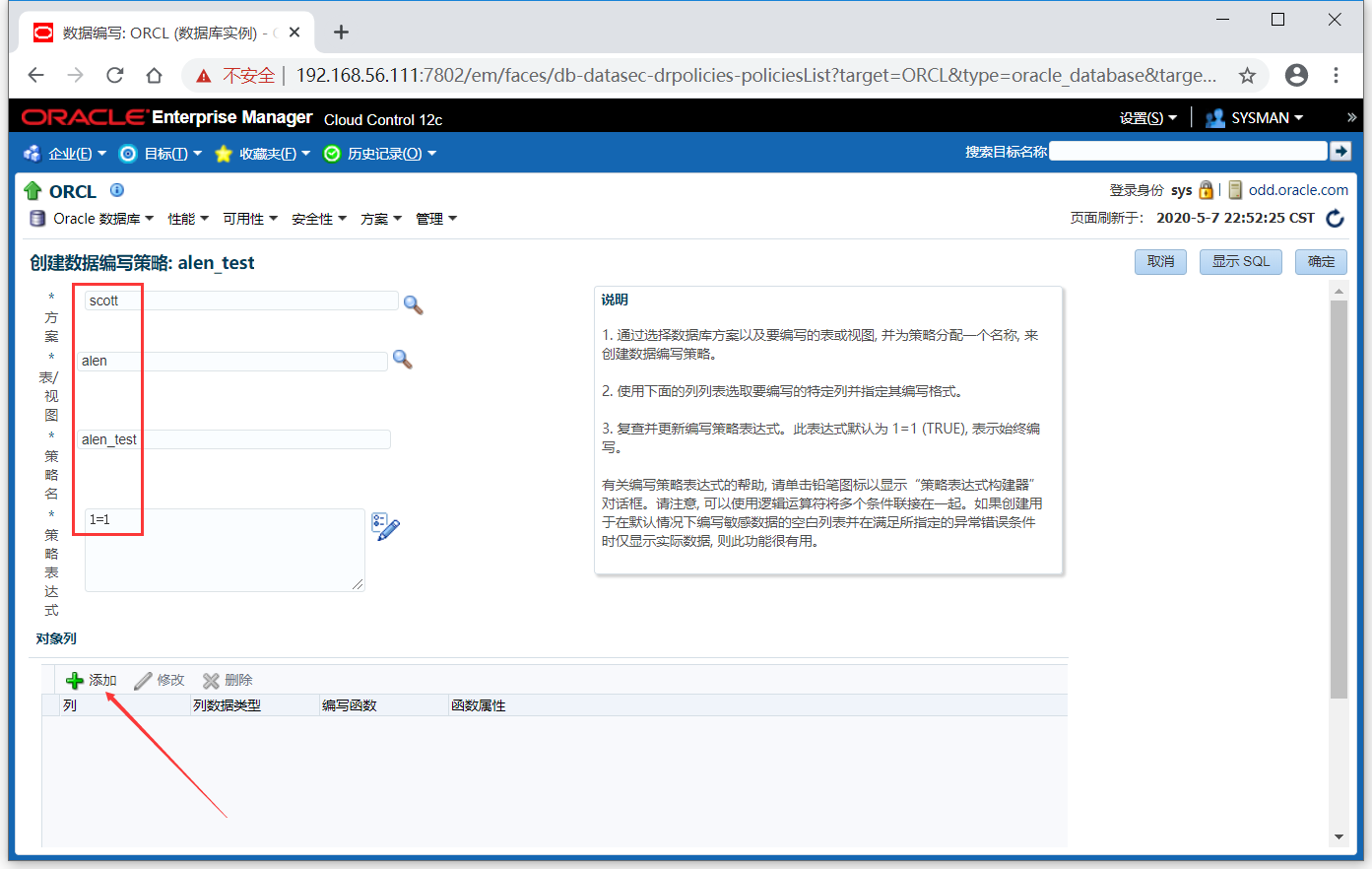
Task: Click the browser back arrow
Action: (36, 75)
